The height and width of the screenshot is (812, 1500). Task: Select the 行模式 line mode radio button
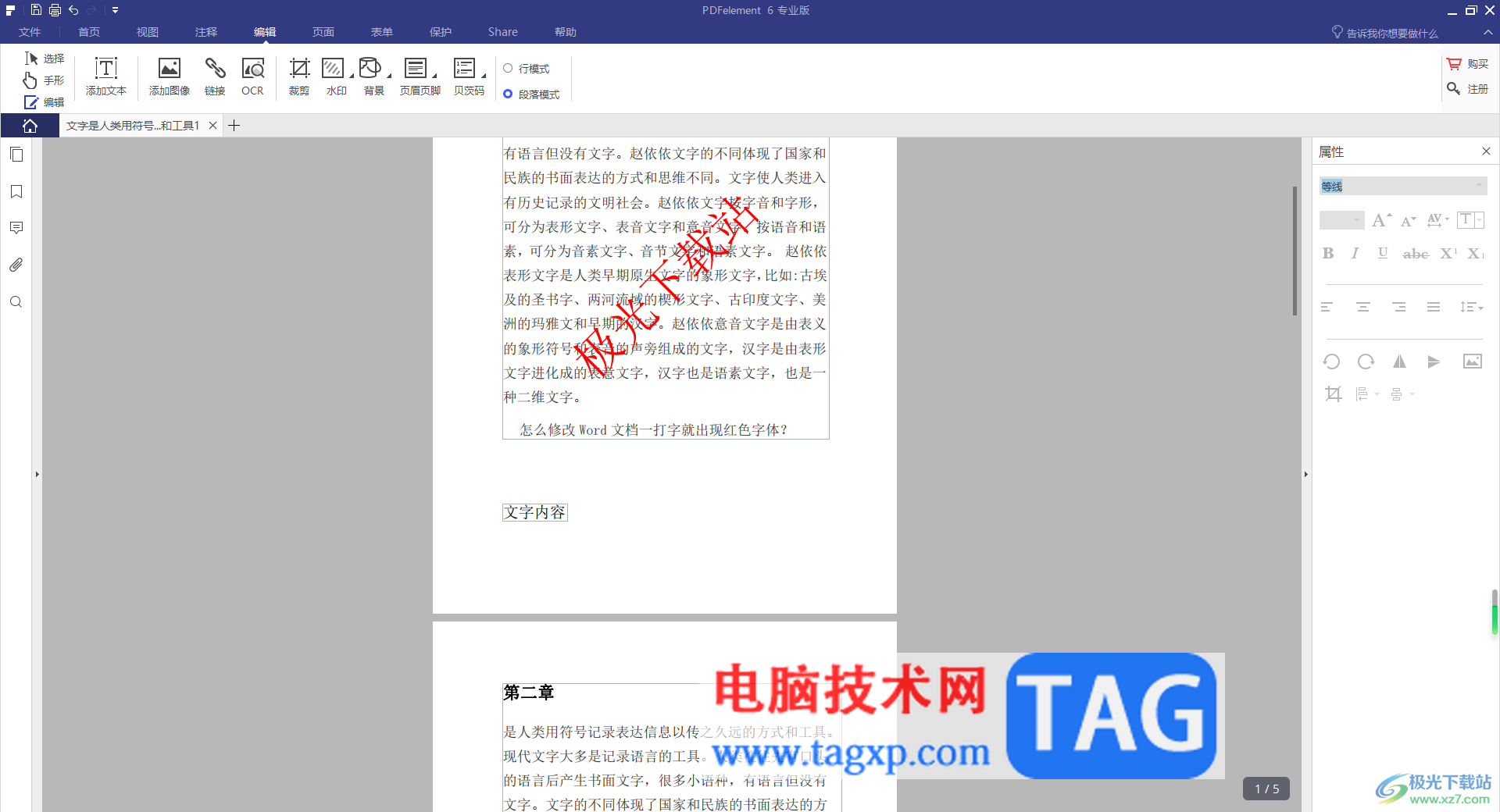tap(508, 69)
